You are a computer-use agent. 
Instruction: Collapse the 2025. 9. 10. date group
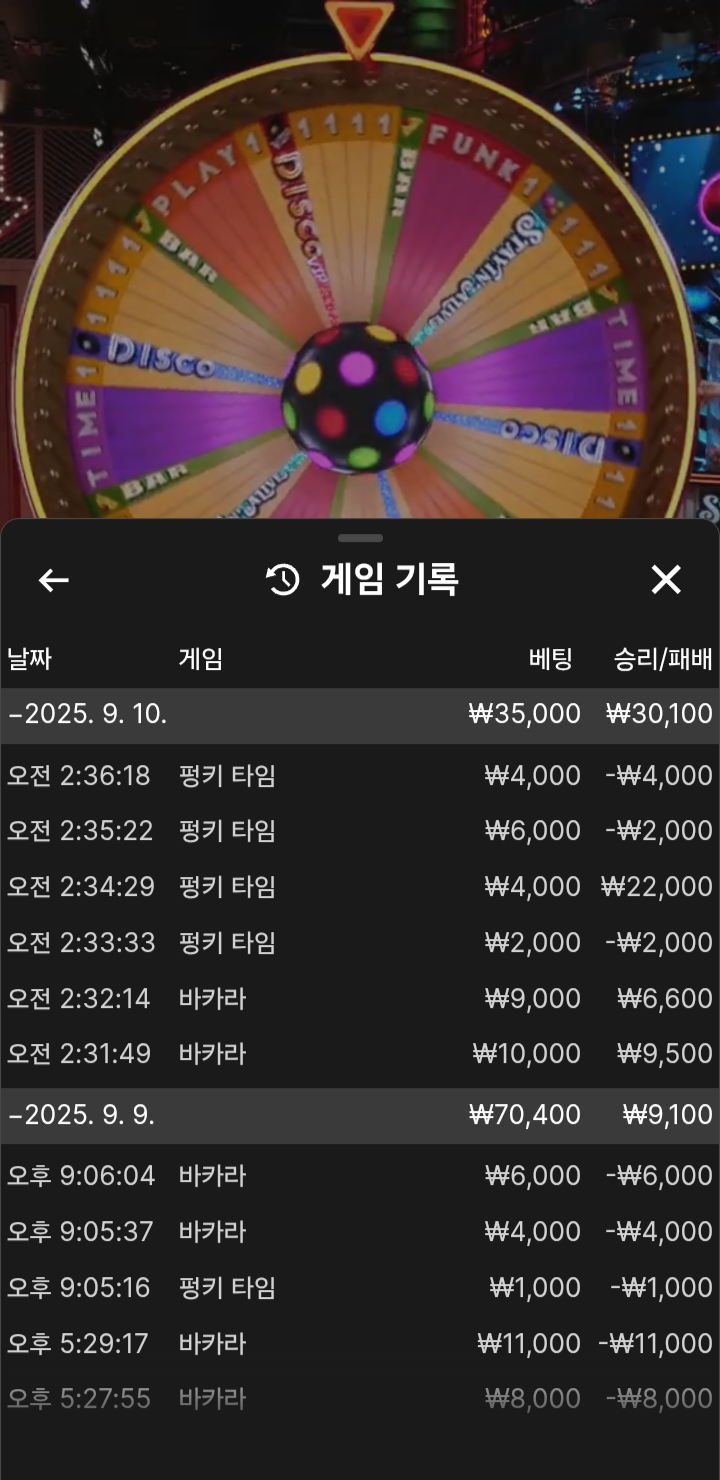click(x=360, y=714)
